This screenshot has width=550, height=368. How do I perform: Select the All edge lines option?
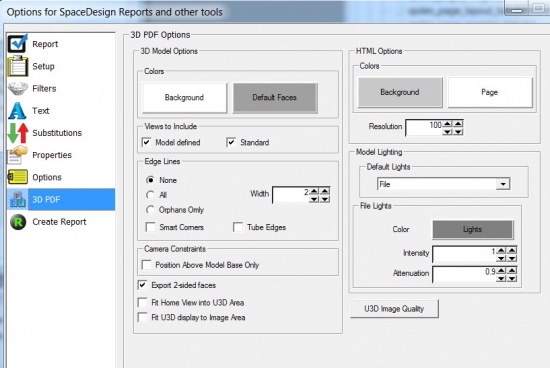[x=150, y=195]
